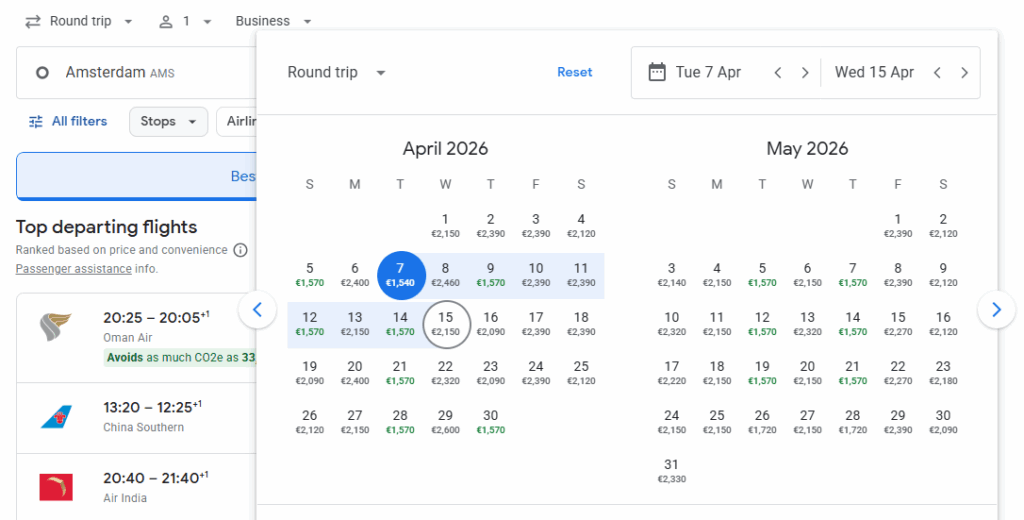Click the calendar icon beside Tue 7 Apr
Image resolution: width=1024 pixels, height=520 pixels.
[x=657, y=72]
